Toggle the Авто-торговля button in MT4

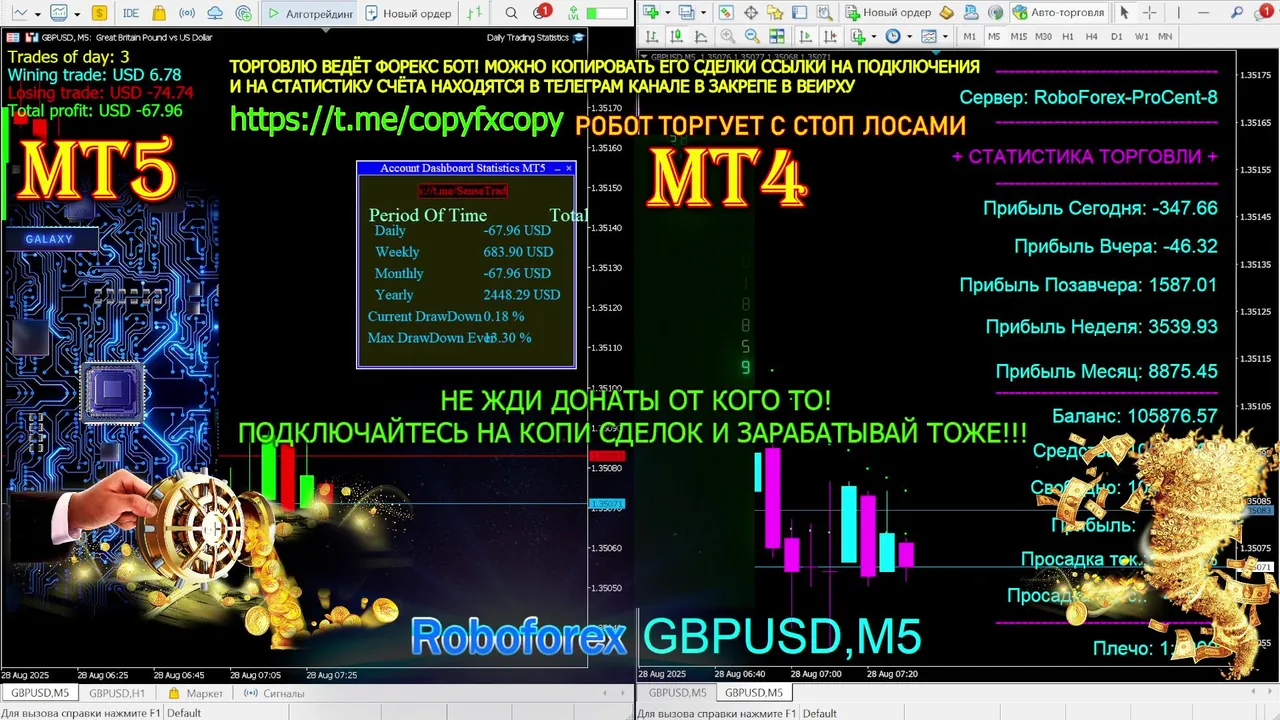[x=1058, y=12]
